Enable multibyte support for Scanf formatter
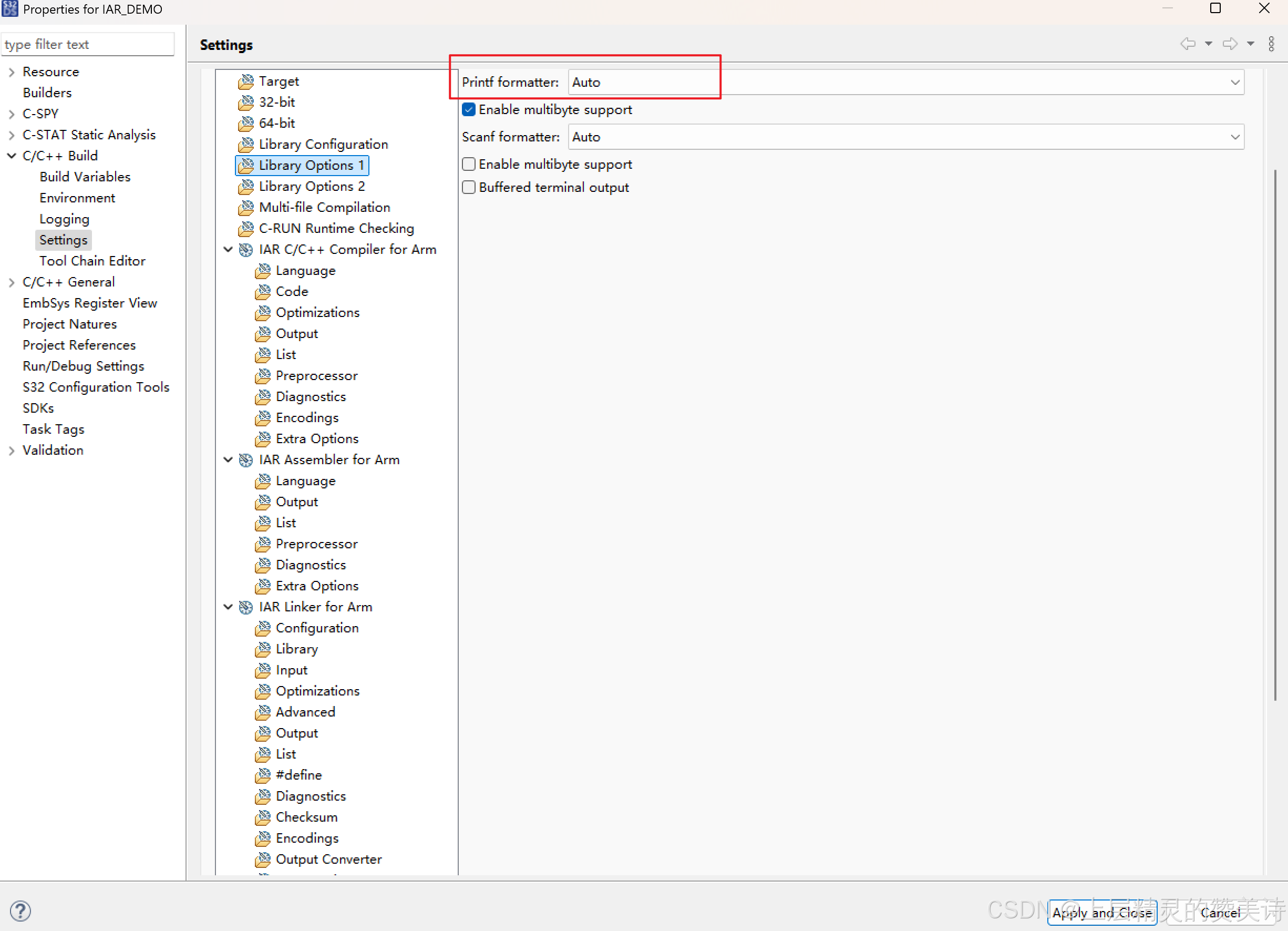This screenshot has width=1288, height=931. click(x=469, y=164)
